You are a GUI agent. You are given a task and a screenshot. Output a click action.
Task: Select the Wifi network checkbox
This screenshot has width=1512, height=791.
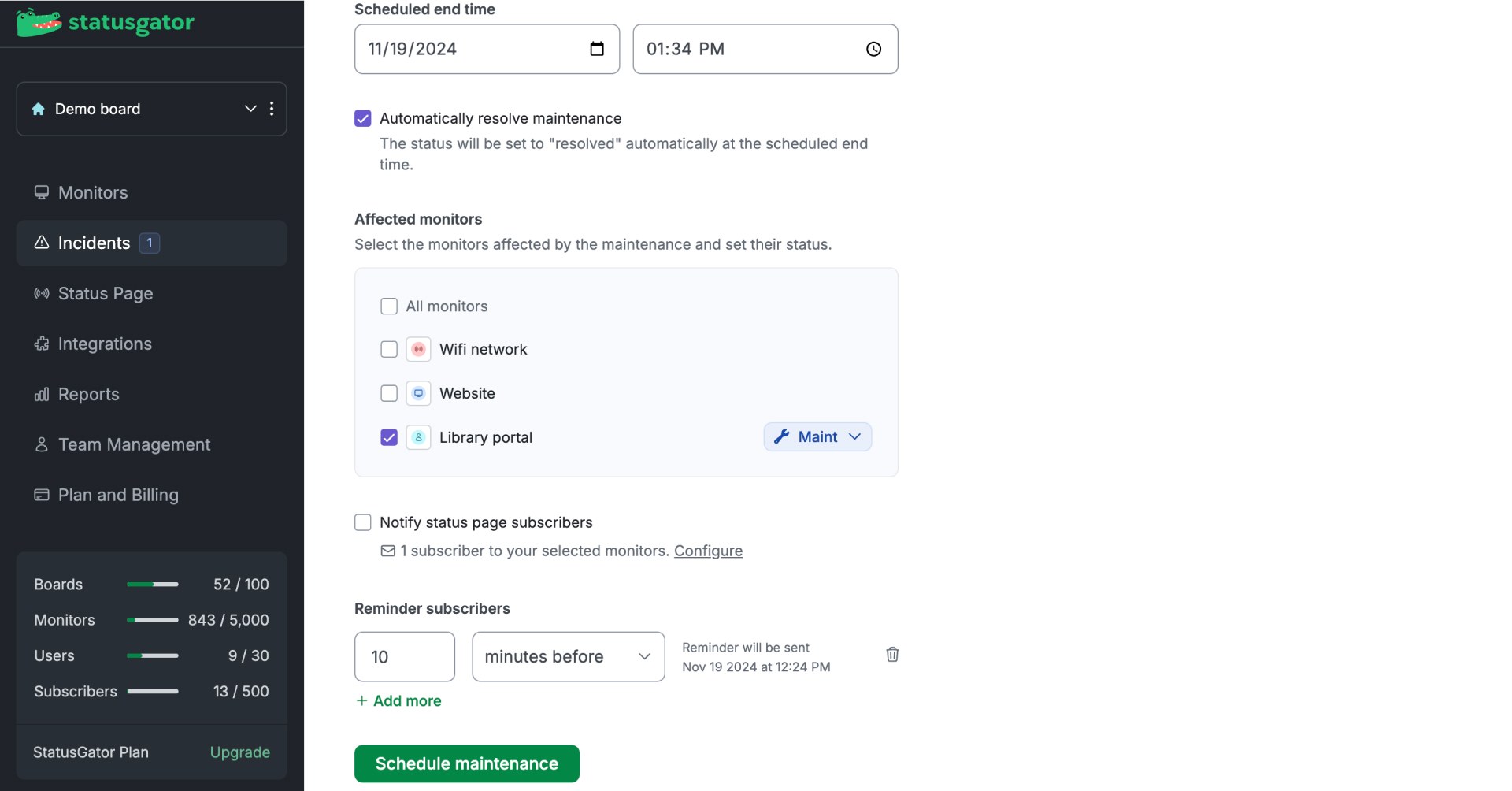point(389,349)
